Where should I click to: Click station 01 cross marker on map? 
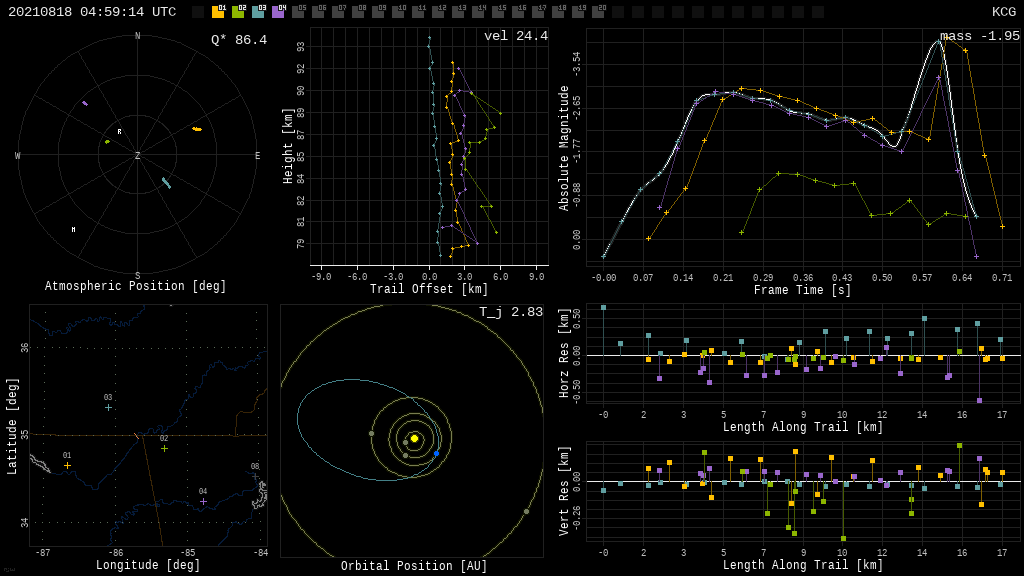67,465
